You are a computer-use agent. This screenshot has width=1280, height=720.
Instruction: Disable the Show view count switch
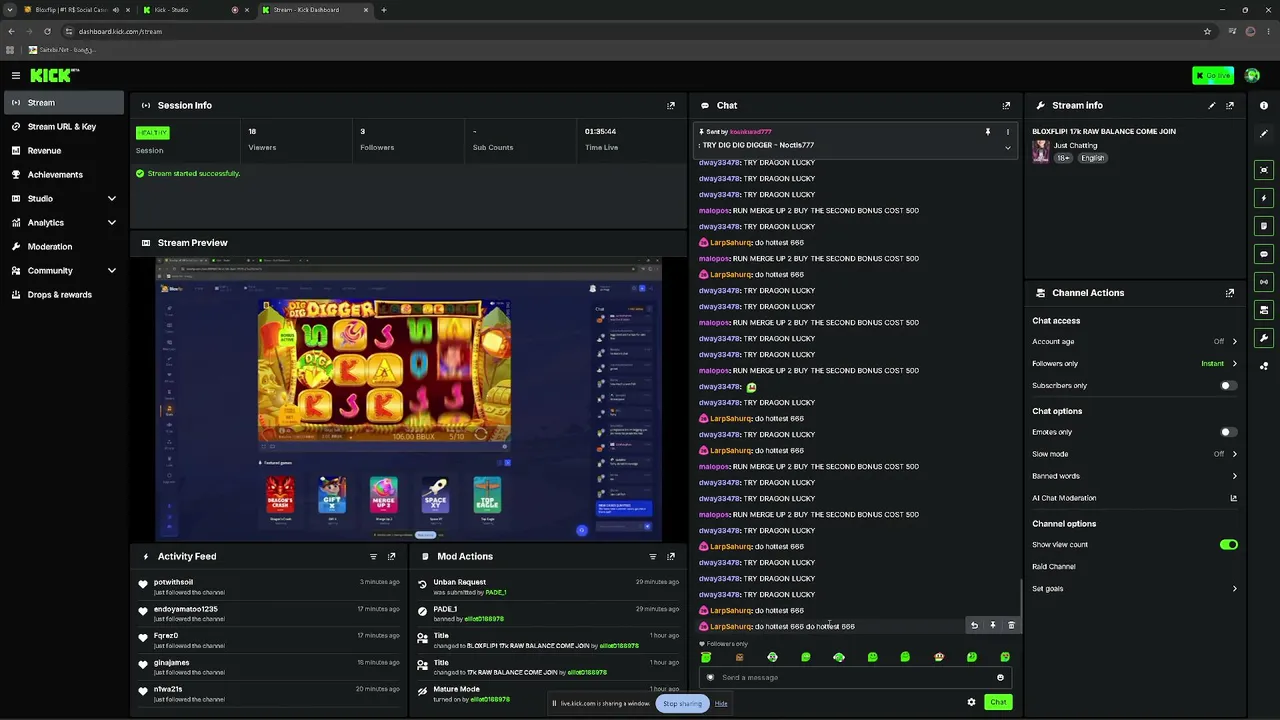click(1229, 545)
